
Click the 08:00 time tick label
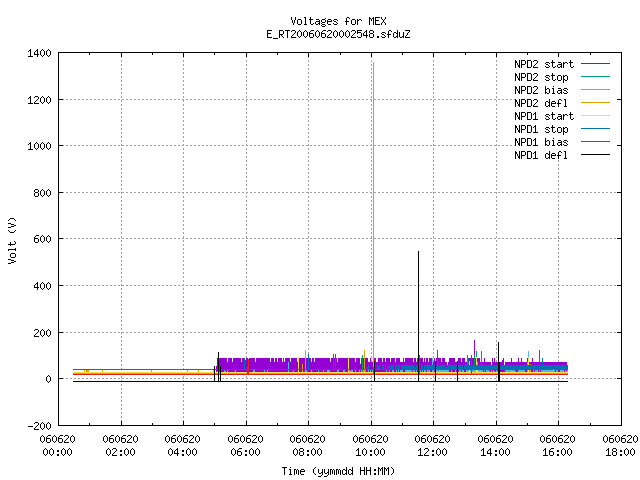(307, 453)
